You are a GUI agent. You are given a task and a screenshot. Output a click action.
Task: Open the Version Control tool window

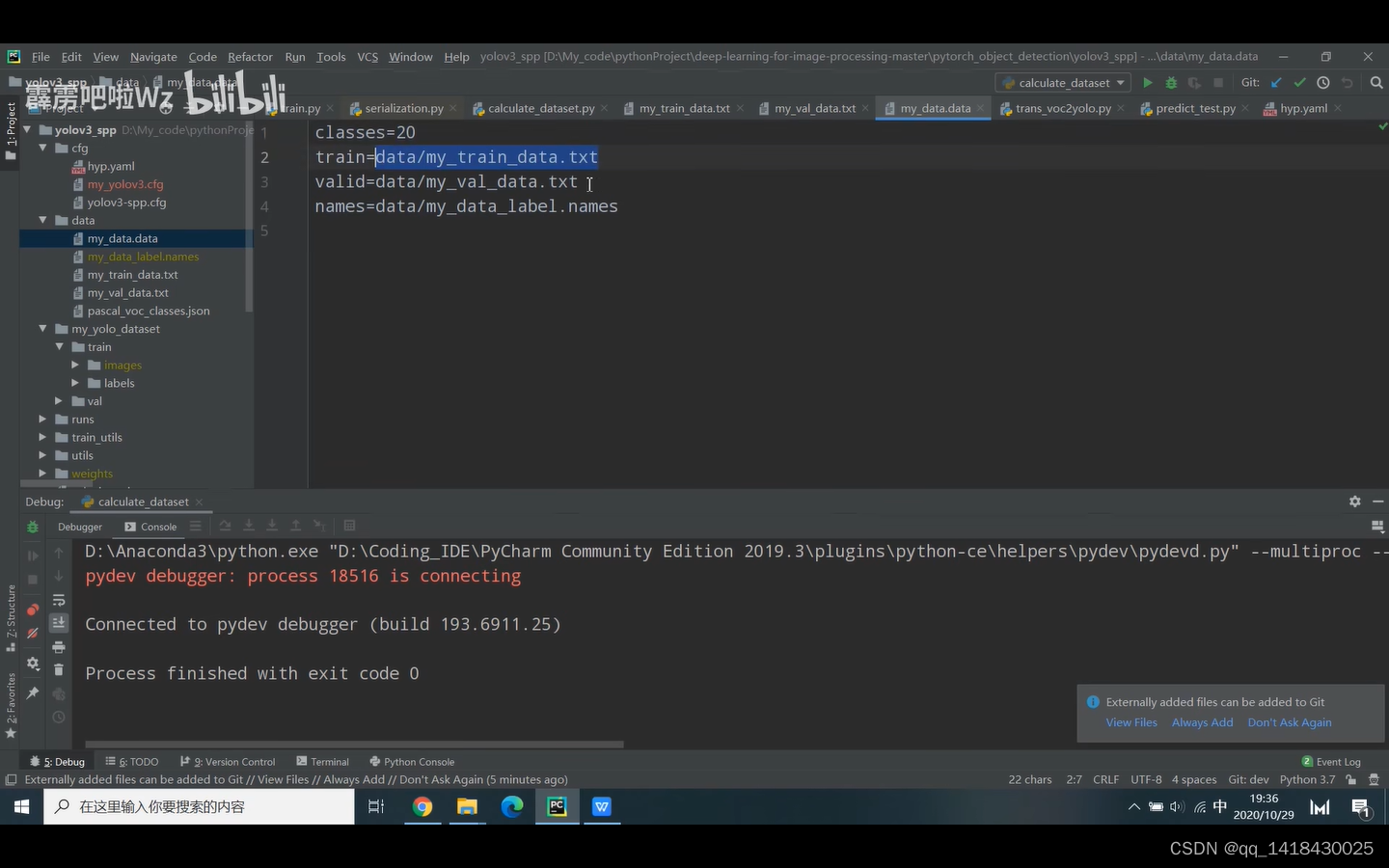(x=228, y=762)
